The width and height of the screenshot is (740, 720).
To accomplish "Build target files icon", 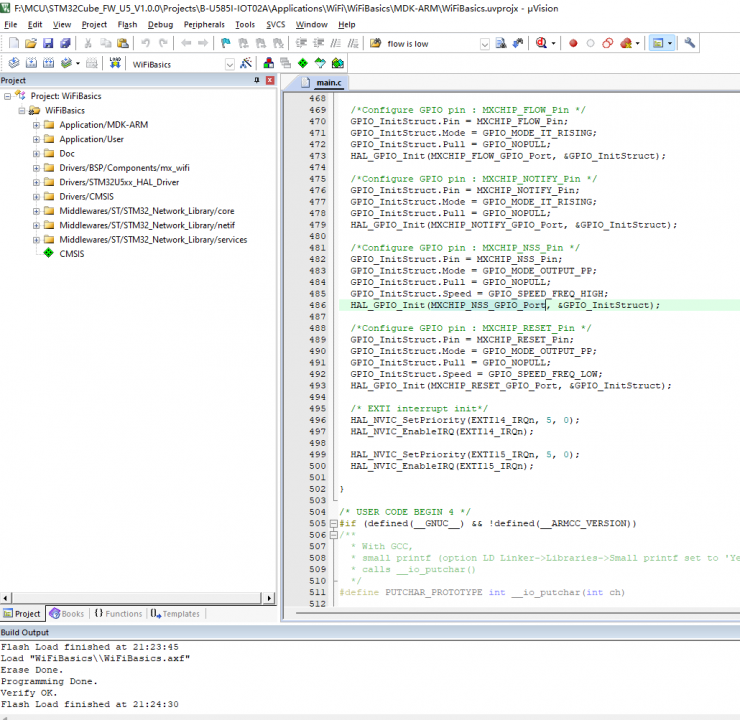I will point(31,63).
